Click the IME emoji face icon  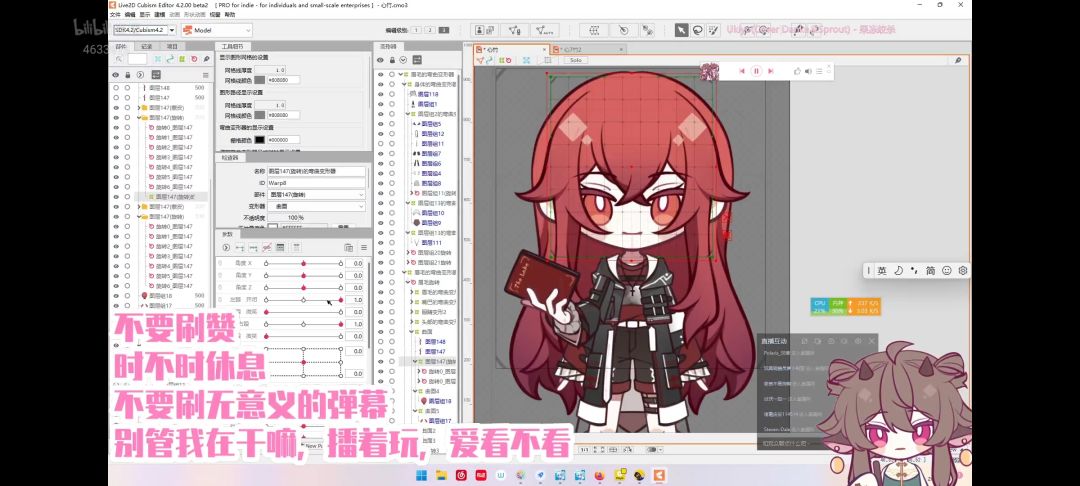(x=946, y=271)
